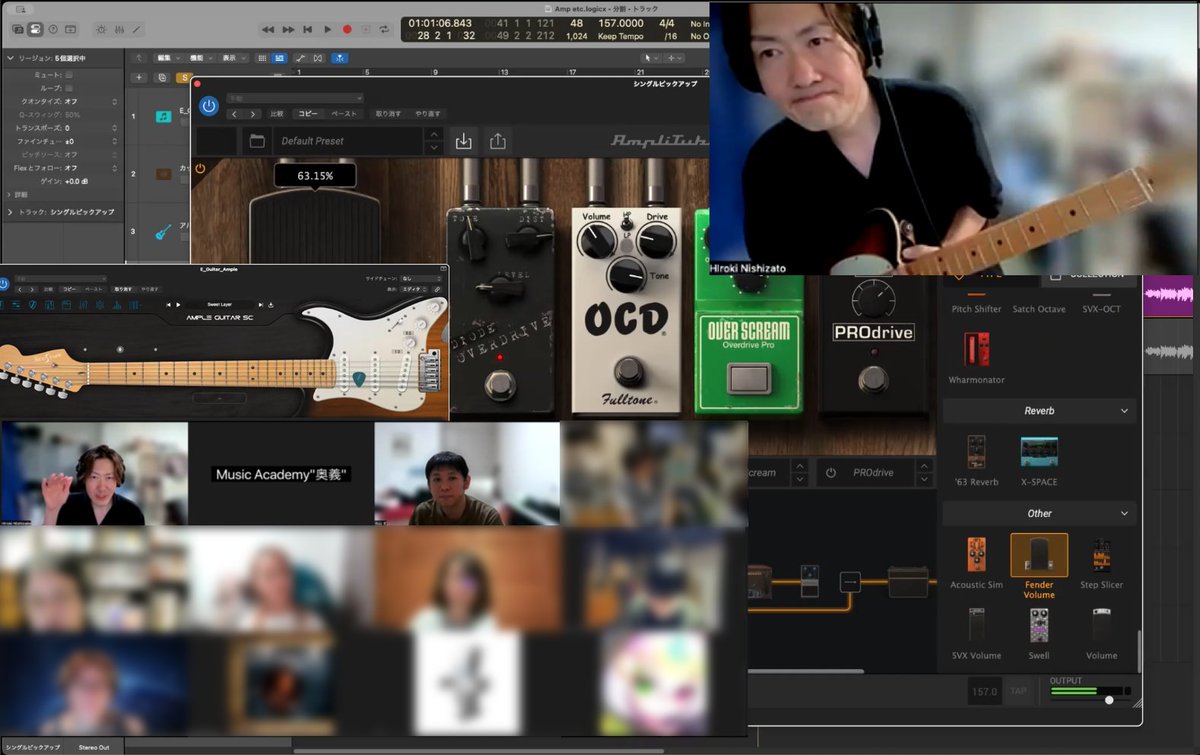Open the editors pencil icon
The height and width of the screenshot is (755, 1200).
(137, 29)
